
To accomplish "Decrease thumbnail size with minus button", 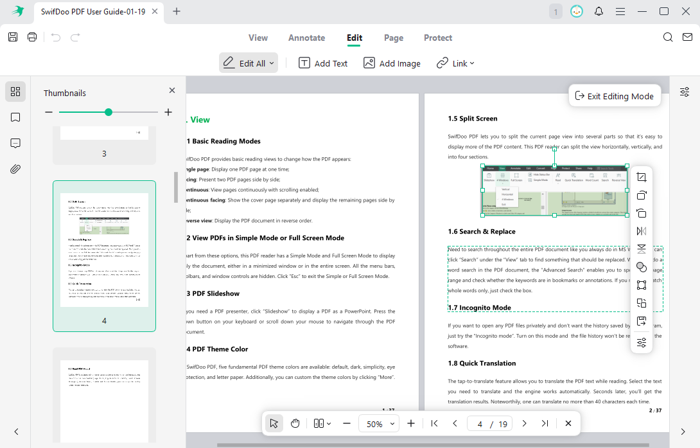I will (x=49, y=112).
